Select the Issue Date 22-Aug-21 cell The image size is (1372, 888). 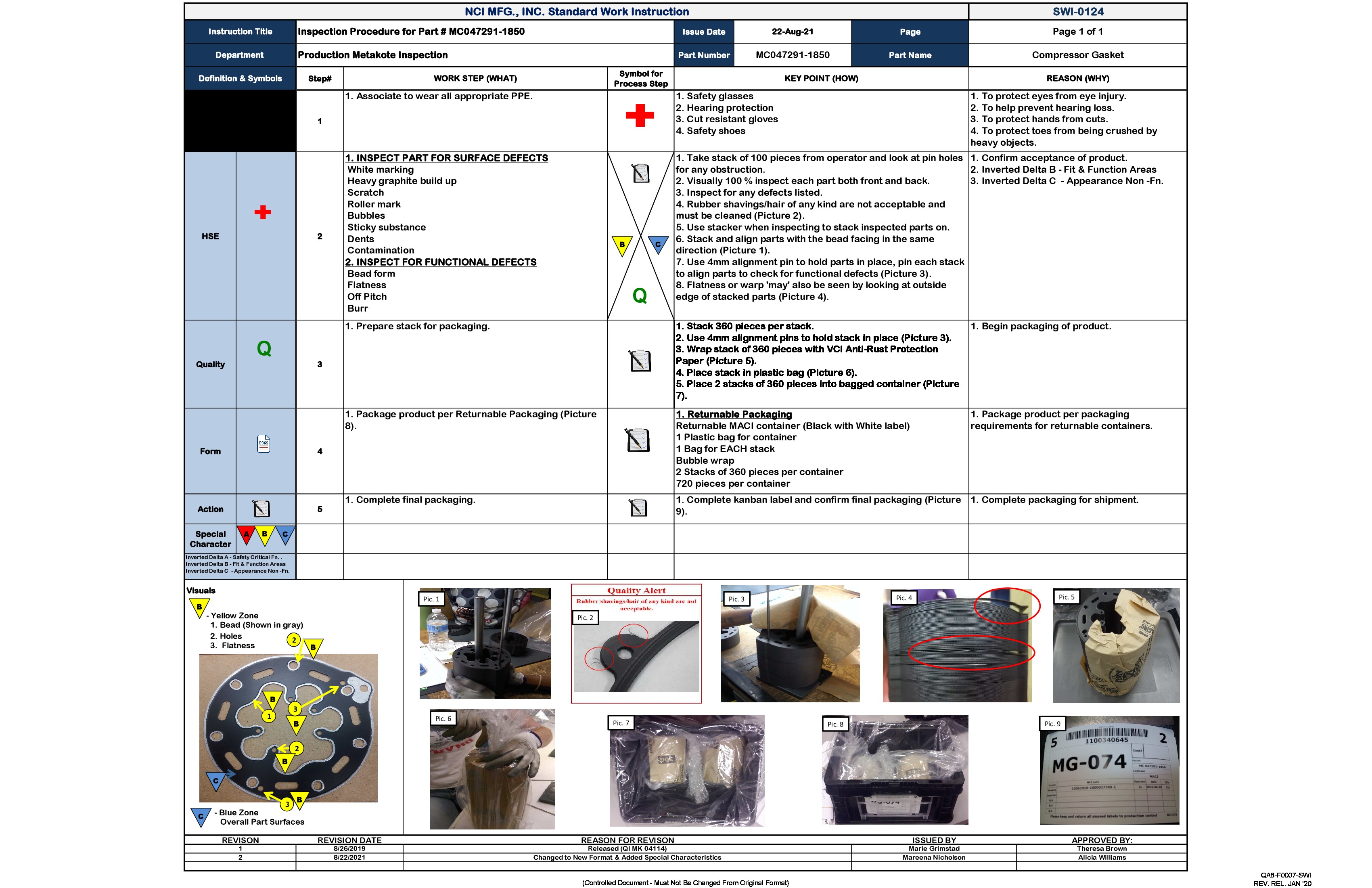[792, 32]
